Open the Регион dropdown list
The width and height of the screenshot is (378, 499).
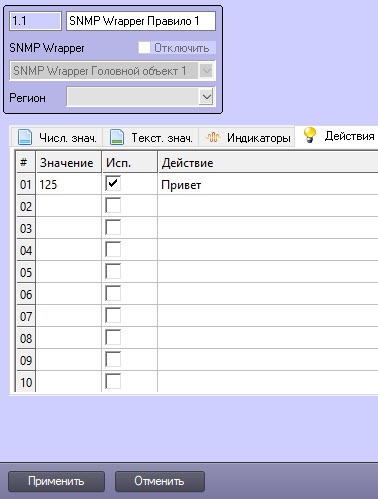207,97
